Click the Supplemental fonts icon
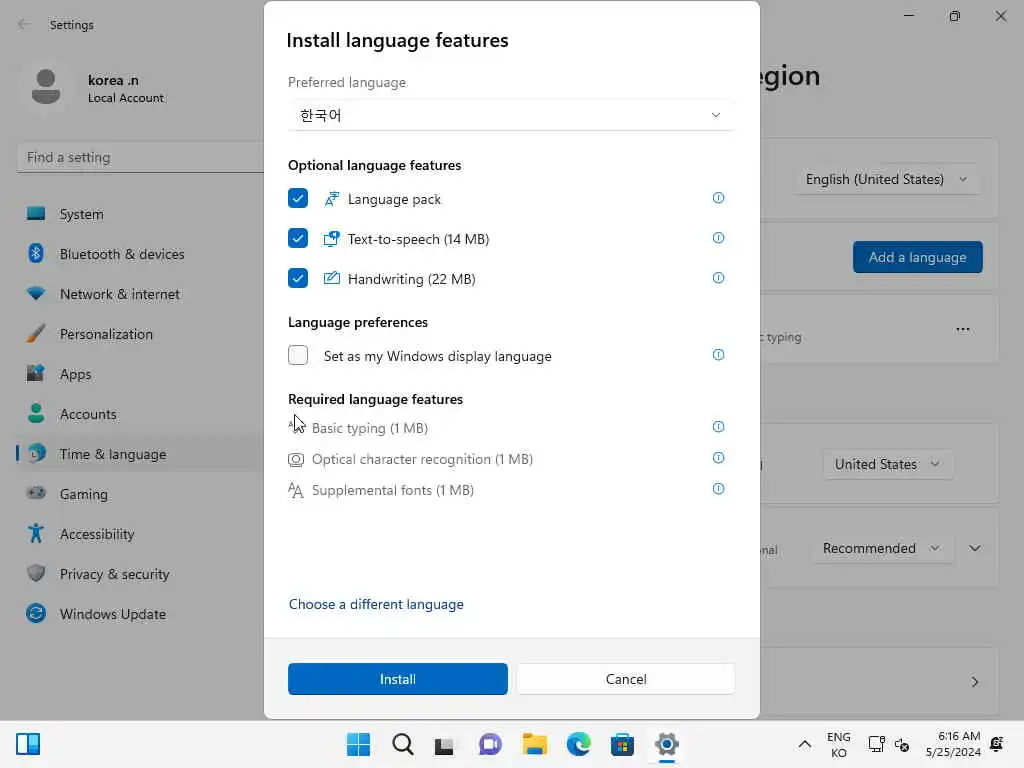 tap(296, 490)
